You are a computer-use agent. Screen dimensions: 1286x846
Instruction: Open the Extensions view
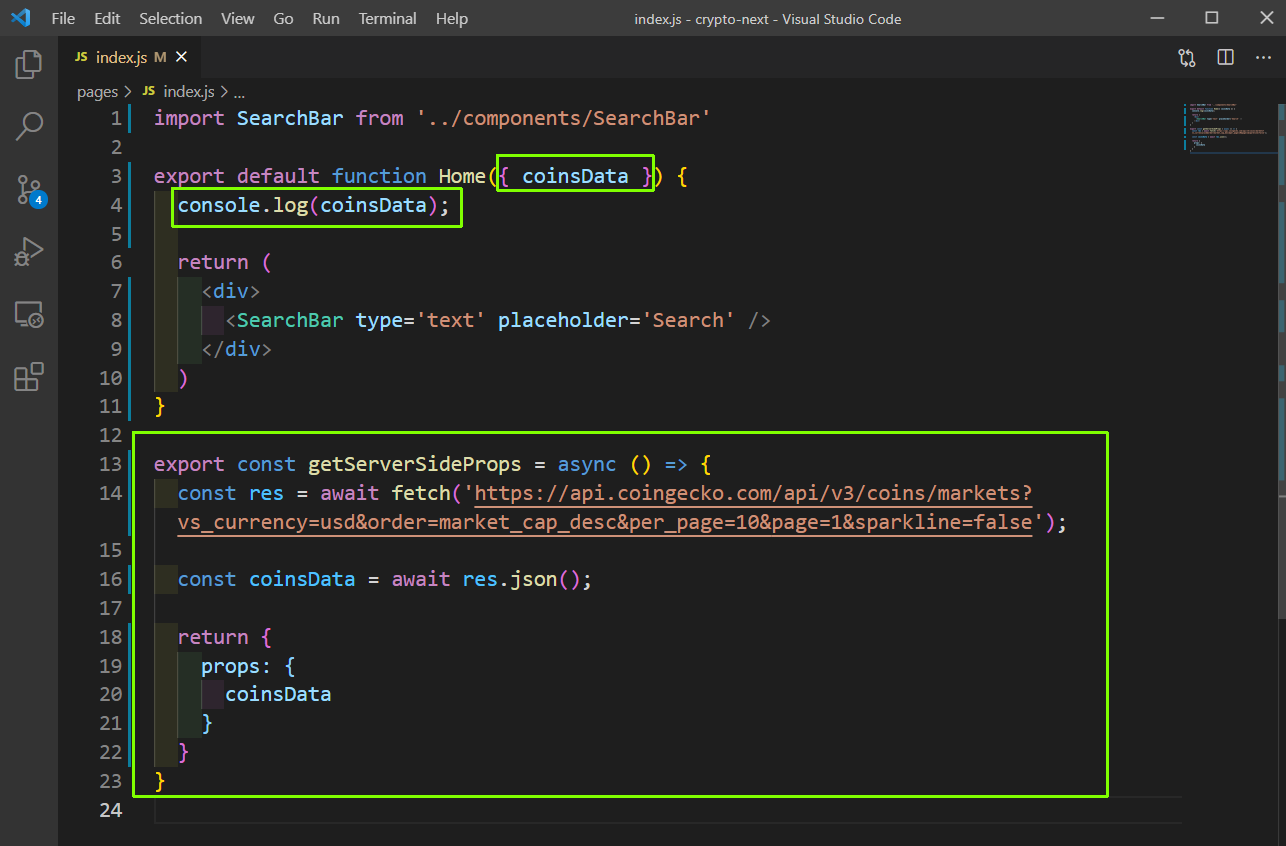pyautogui.click(x=29, y=377)
